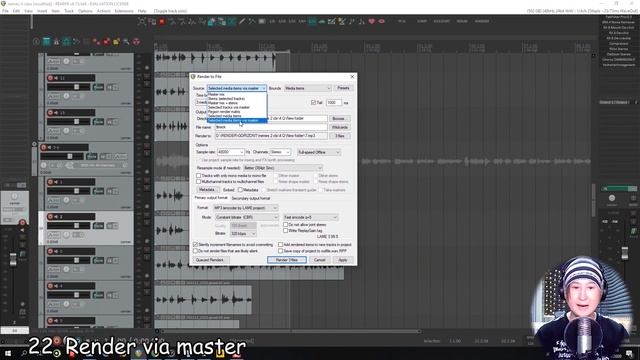Toggle the Tail checkbox
640x360 pixels.
coord(313,102)
